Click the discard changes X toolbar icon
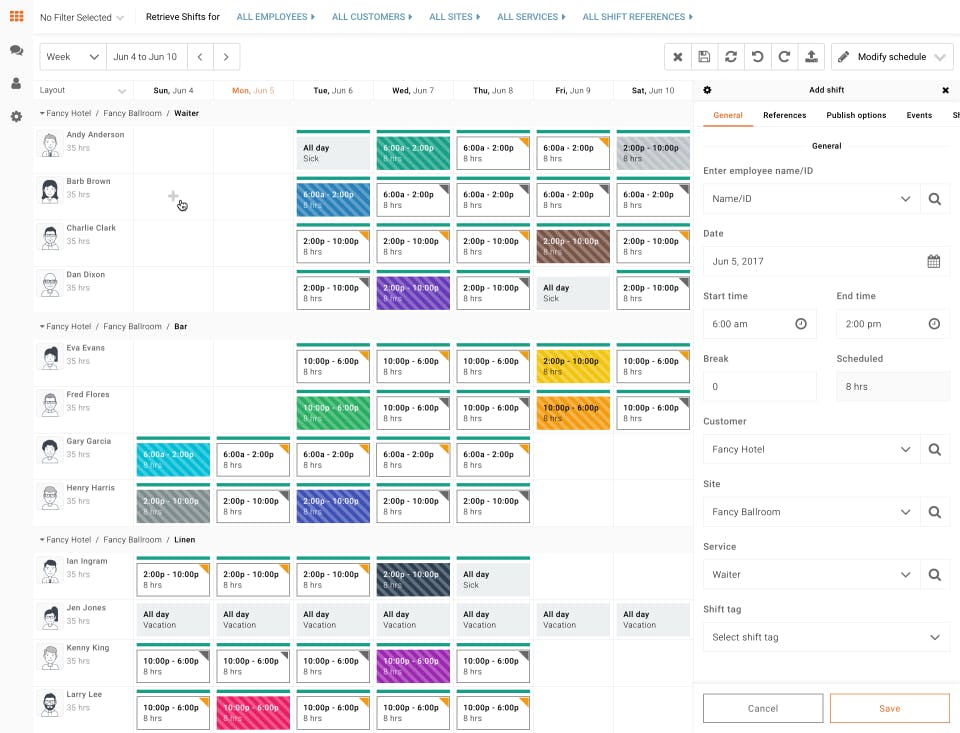The width and height of the screenshot is (960, 733). (x=678, y=57)
